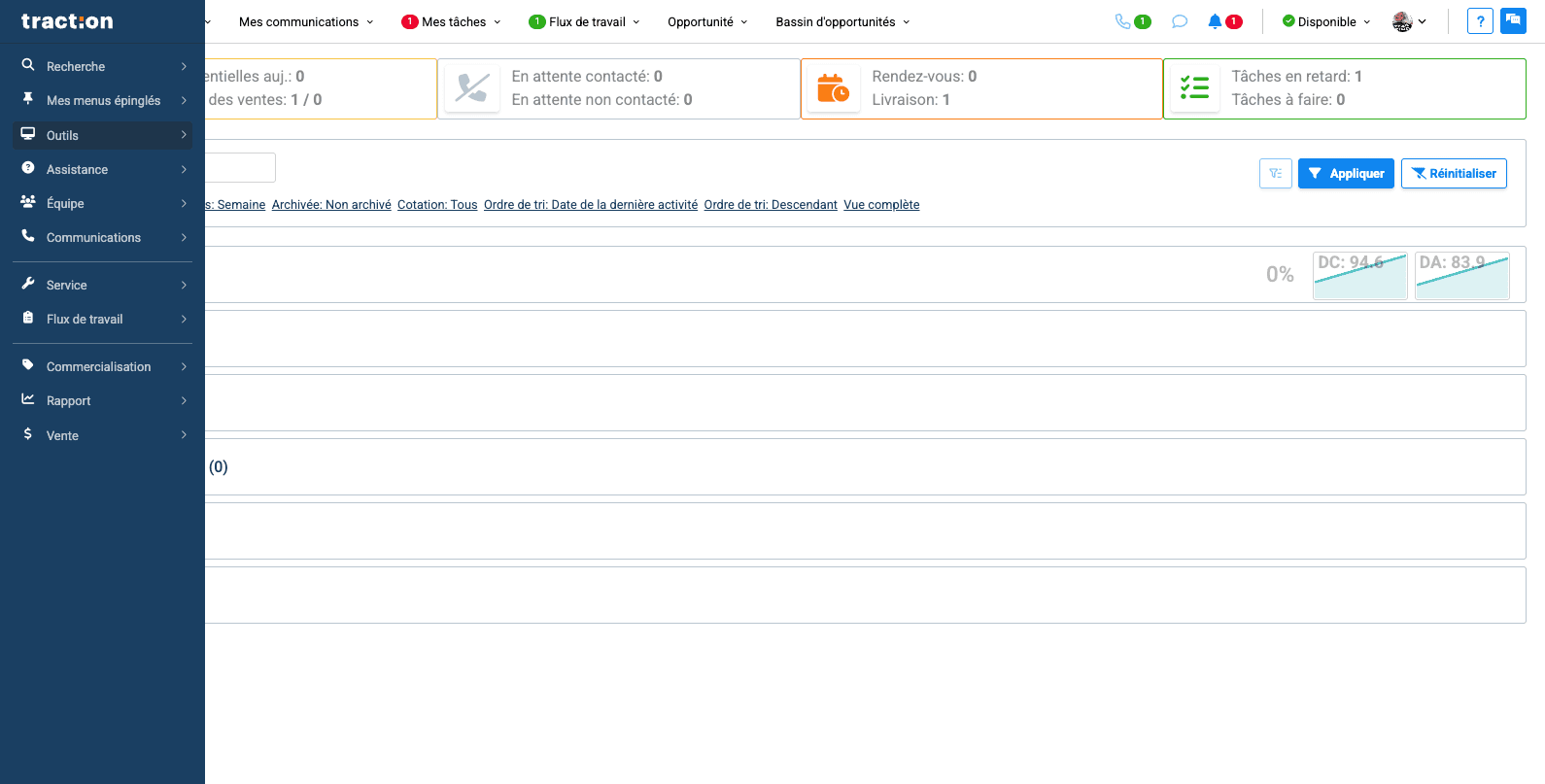Open the Flux de travail top dropdown

pyautogui.click(x=585, y=21)
